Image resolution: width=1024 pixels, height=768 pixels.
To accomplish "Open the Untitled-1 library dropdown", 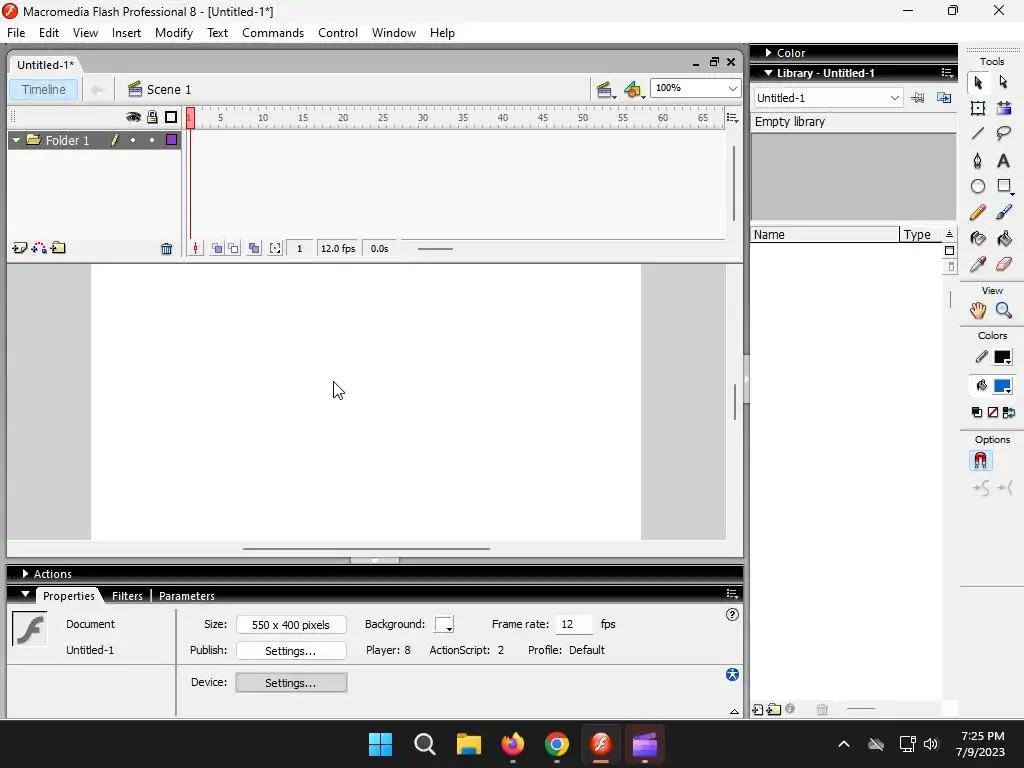I will pos(894,98).
